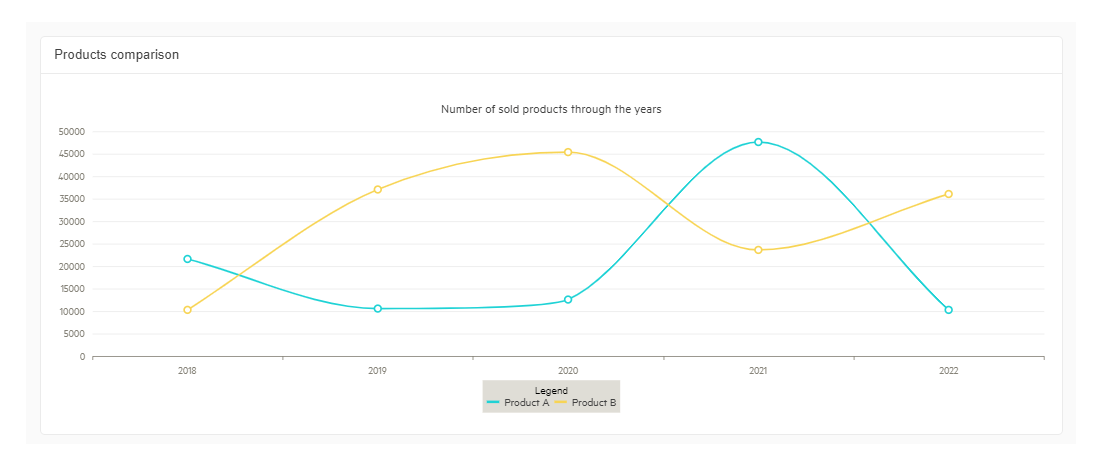Toggle Product B series in legend
The width and height of the screenshot is (1099, 465).
pyautogui.click(x=594, y=403)
